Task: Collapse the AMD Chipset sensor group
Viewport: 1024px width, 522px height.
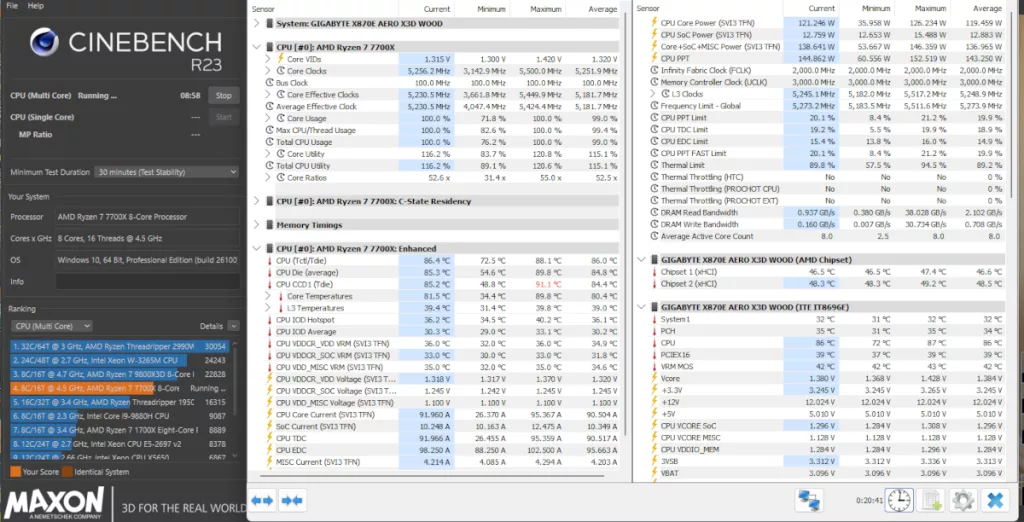Action: click(641, 260)
